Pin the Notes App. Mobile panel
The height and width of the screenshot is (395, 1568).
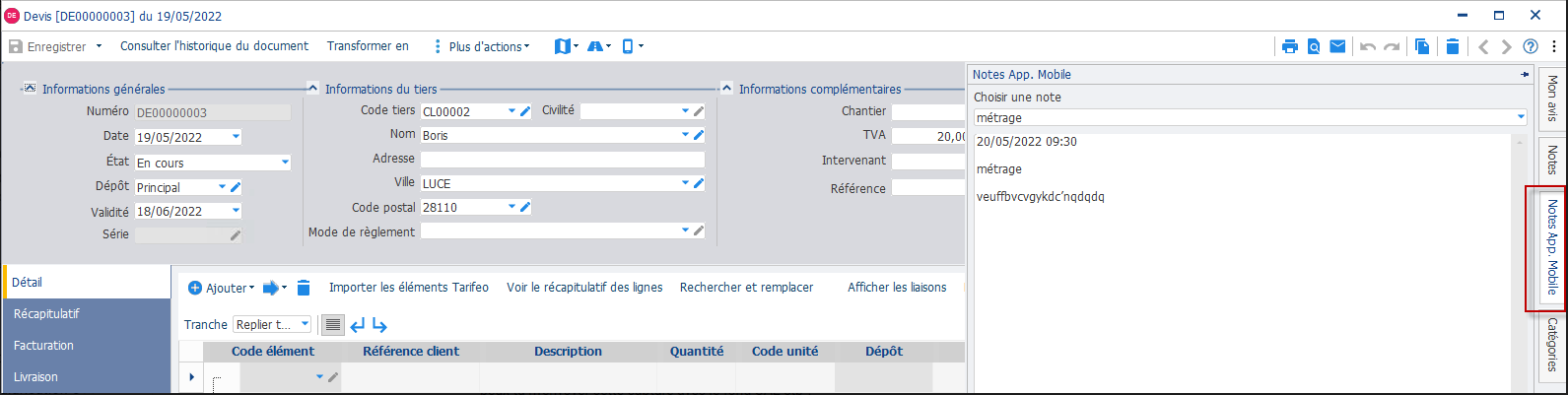[1525, 75]
